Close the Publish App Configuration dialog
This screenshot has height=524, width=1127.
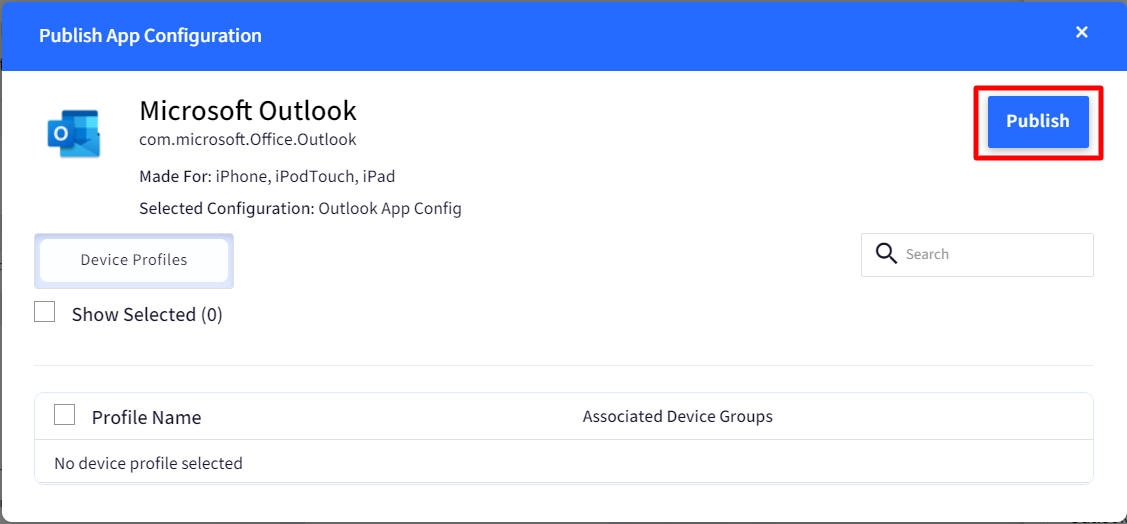click(1081, 32)
